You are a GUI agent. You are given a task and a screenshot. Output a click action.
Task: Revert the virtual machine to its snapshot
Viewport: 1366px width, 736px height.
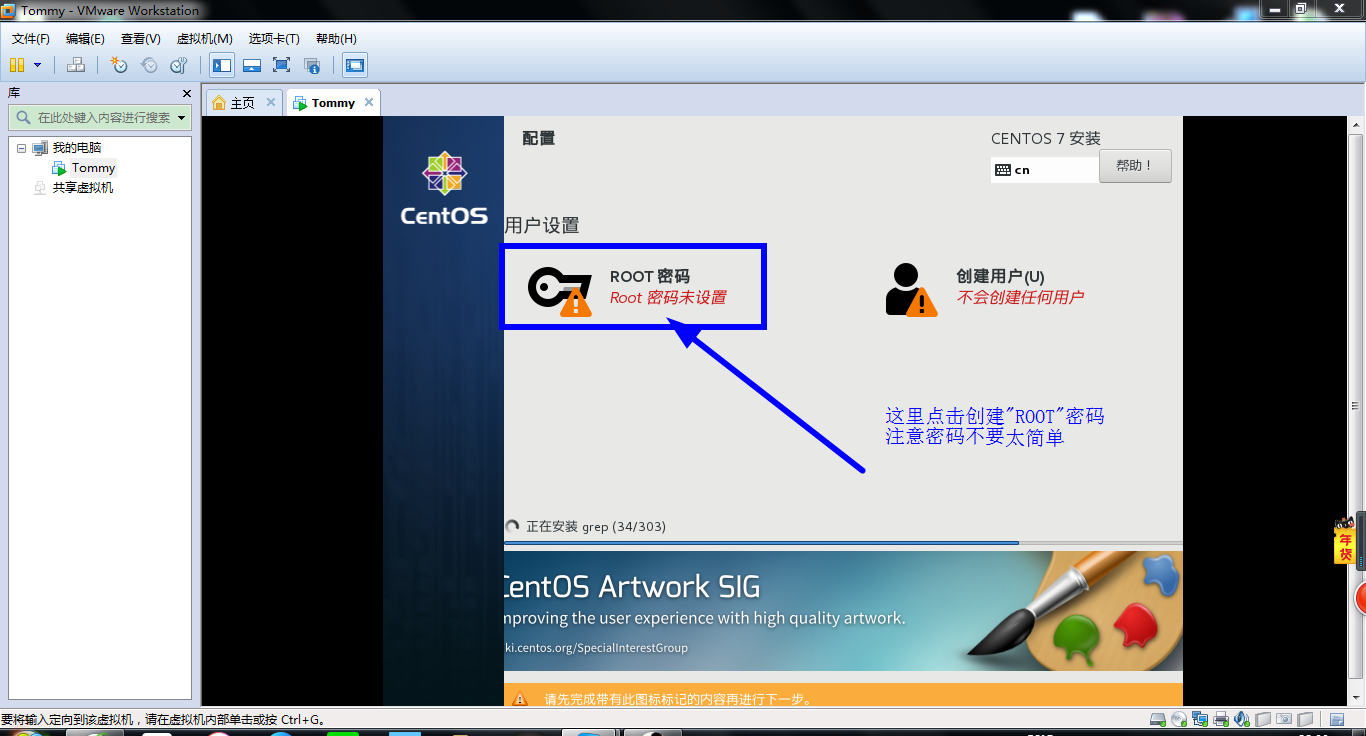point(149,65)
